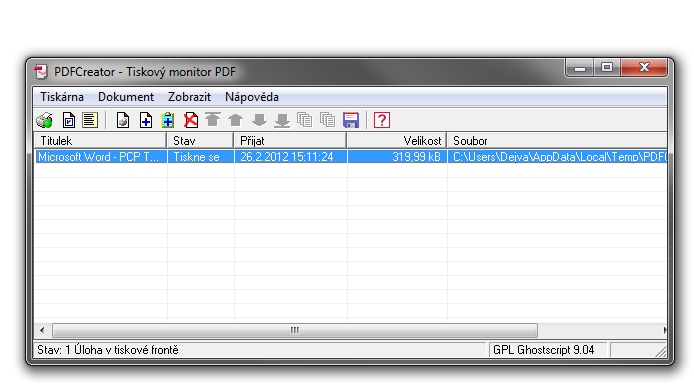Select the Microsoft Word print job row
Viewport: 694px width, 390px height.
point(351,157)
